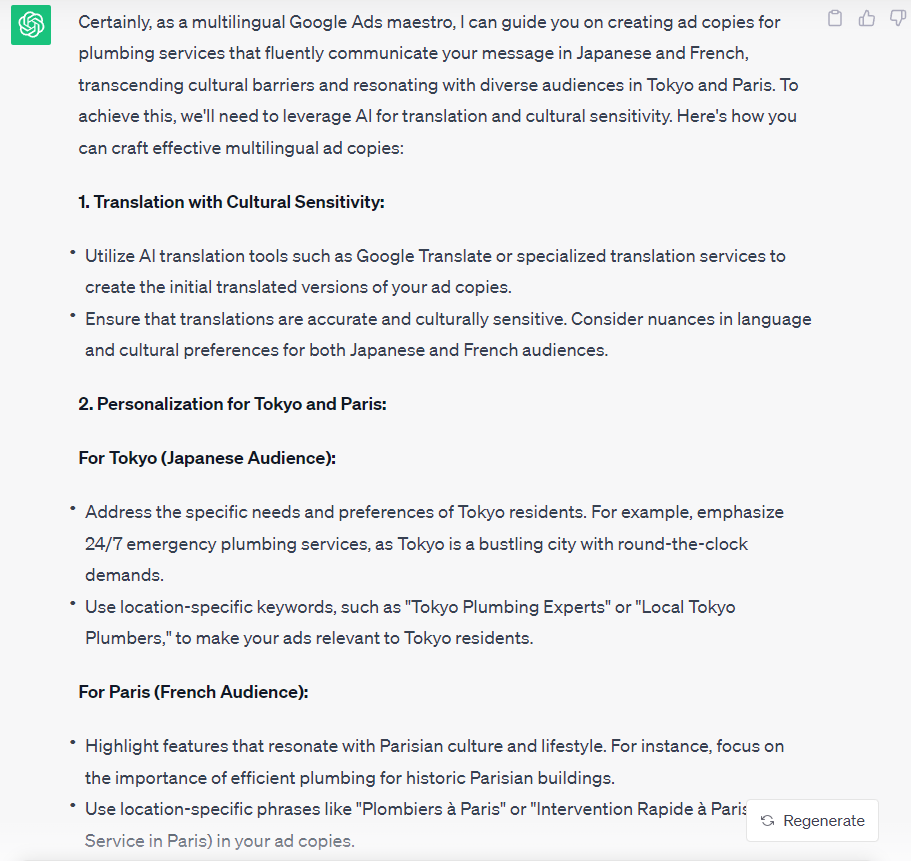Click the "Personalization for Tokyo and Paris" heading
Image resolution: width=911 pixels, height=861 pixels.
[x=232, y=404]
